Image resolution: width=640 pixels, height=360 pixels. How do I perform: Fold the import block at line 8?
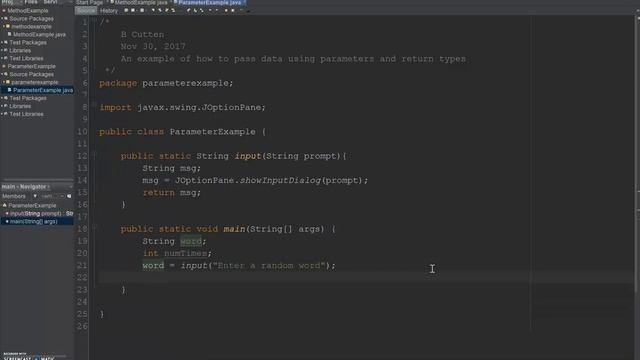(94, 105)
